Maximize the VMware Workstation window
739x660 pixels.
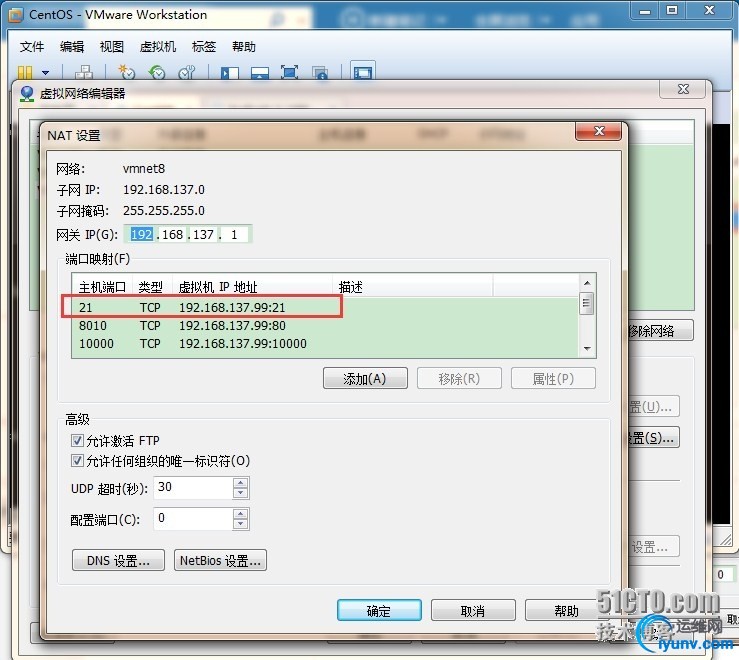tap(672, 10)
